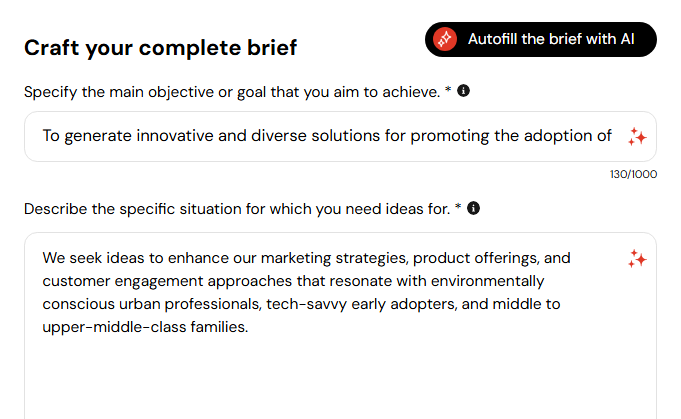Click the blank space below the situation text
Viewport: 681px width, 419px height.
click(330, 378)
